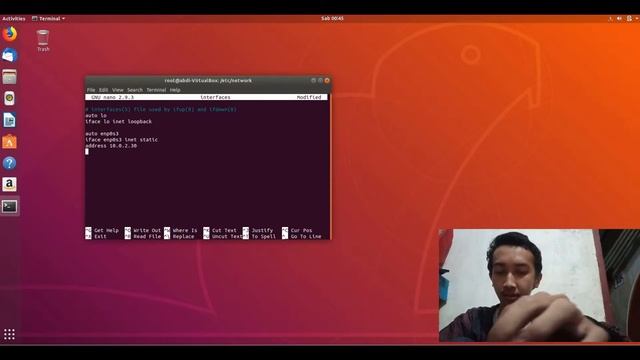Click the 'Where Is' nano shortcut
Screen dimensions: 640x360
(181, 231)
